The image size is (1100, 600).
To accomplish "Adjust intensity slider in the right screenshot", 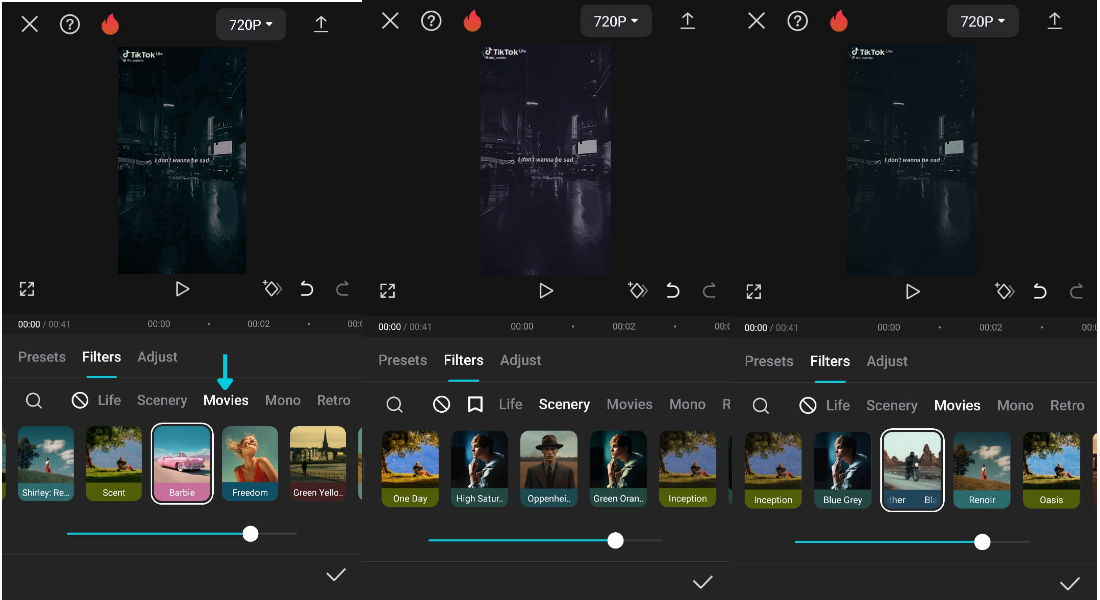I will [982, 542].
